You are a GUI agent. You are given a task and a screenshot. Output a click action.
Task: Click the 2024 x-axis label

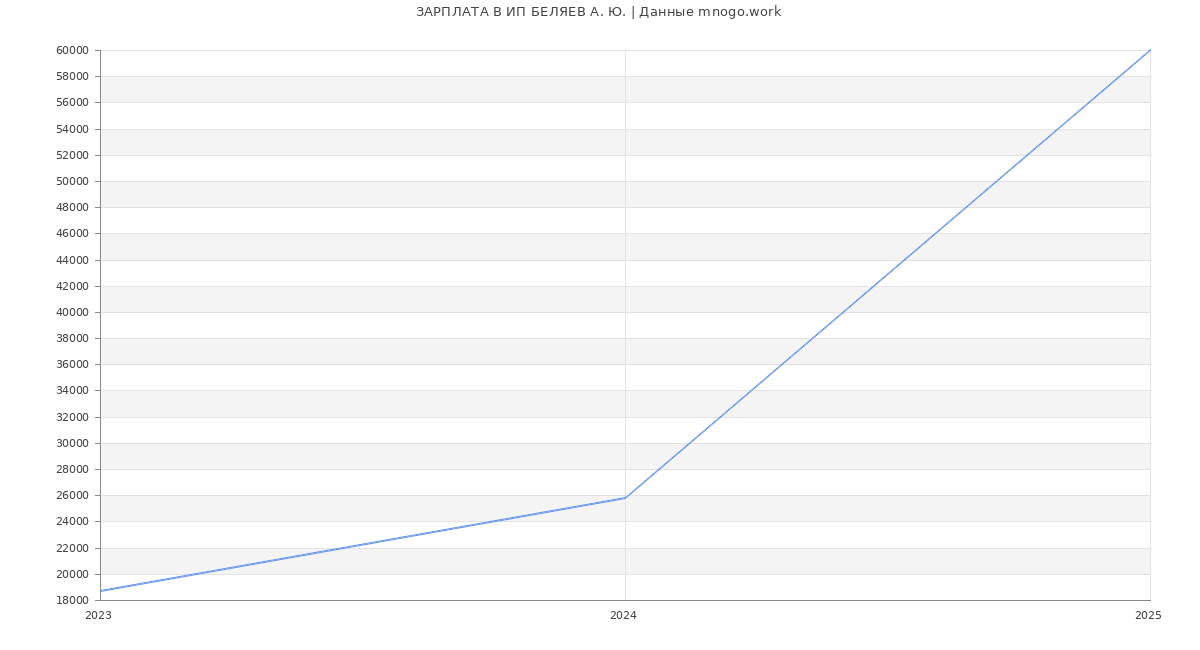[623, 615]
